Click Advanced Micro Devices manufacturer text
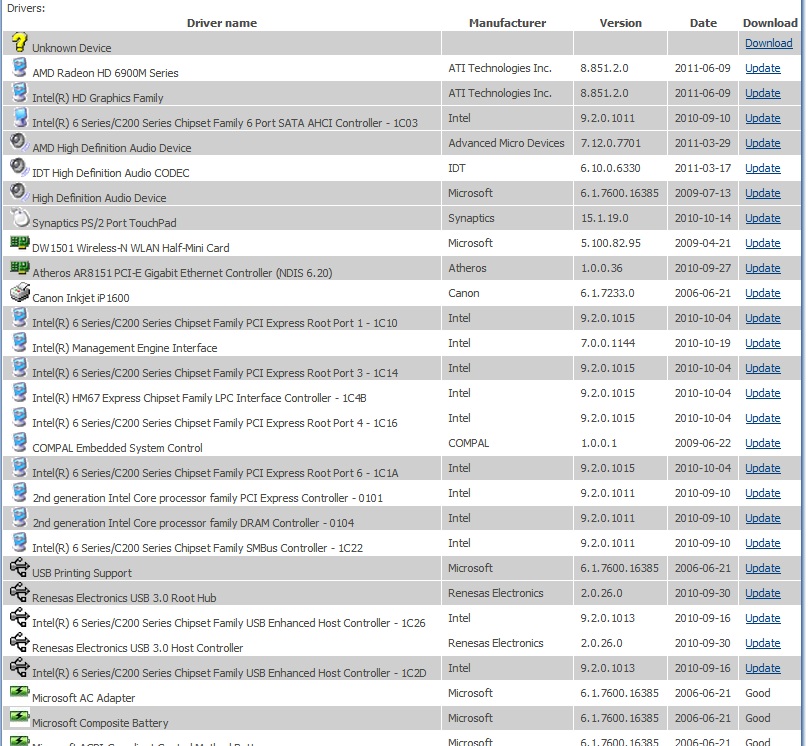 506,143
